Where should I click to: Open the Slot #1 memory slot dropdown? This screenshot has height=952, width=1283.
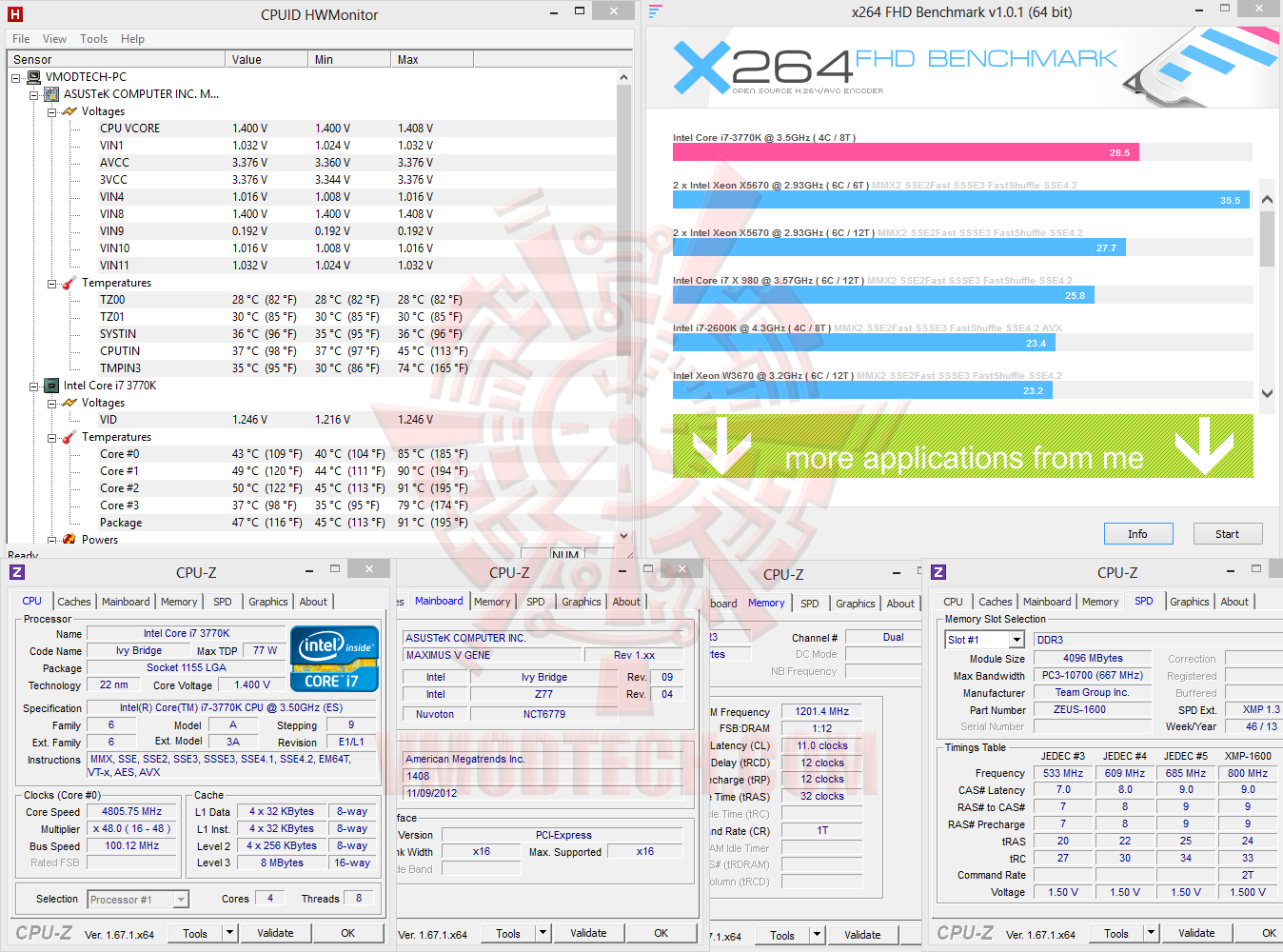(x=1017, y=640)
